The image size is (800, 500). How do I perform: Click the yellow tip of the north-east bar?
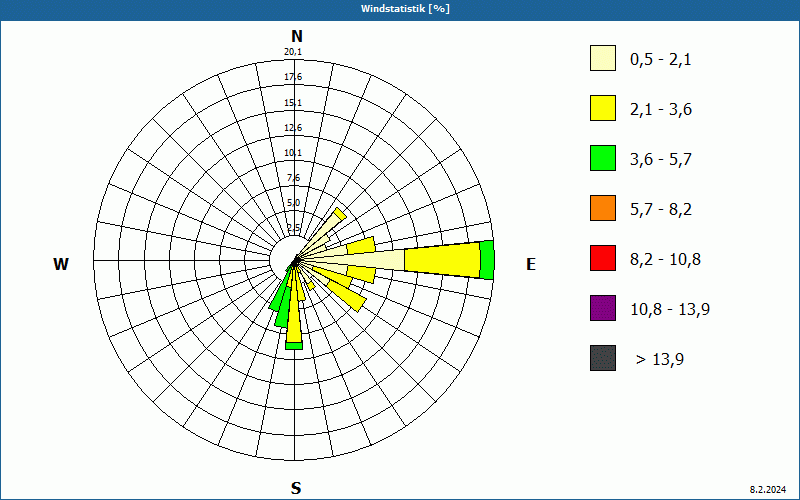point(340,214)
